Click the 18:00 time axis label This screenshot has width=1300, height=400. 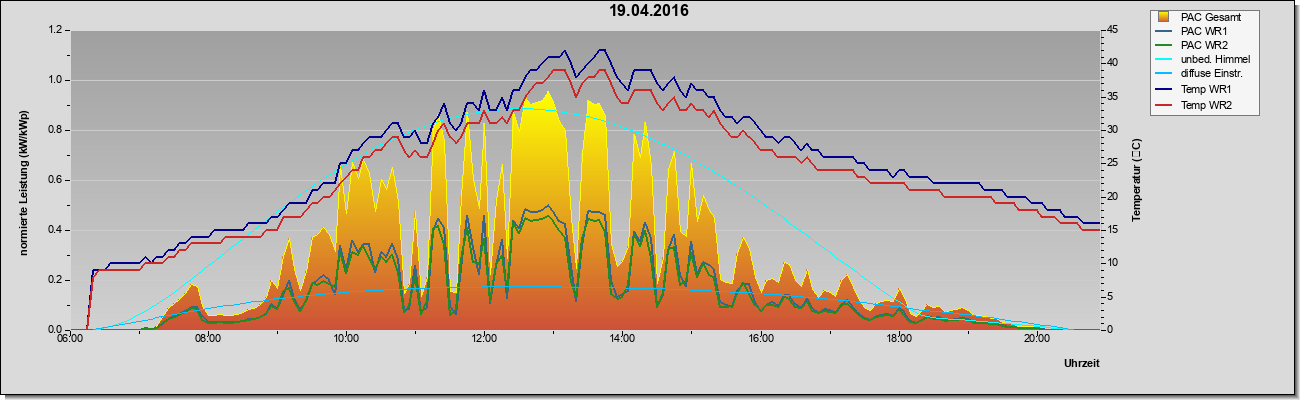pyautogui.click(x=899, y=339)
